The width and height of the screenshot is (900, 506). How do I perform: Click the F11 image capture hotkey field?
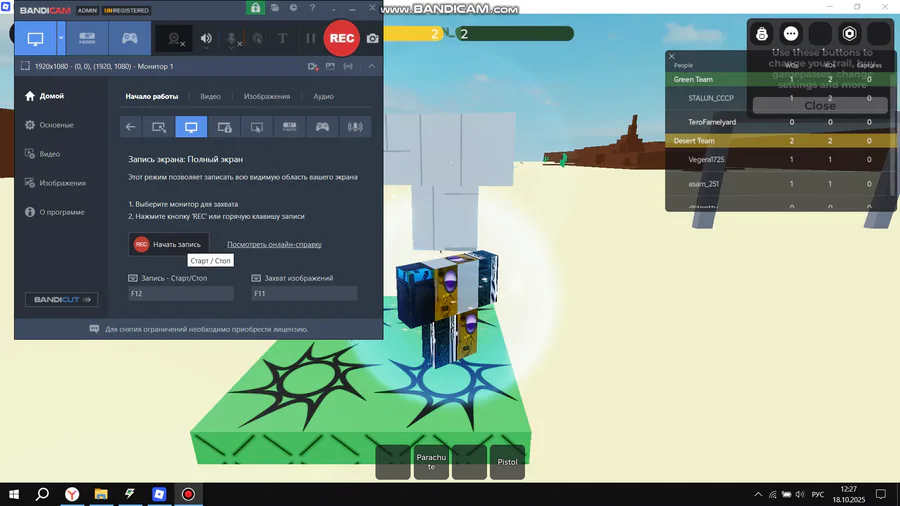pyautogui.click(x=304, y=293)
